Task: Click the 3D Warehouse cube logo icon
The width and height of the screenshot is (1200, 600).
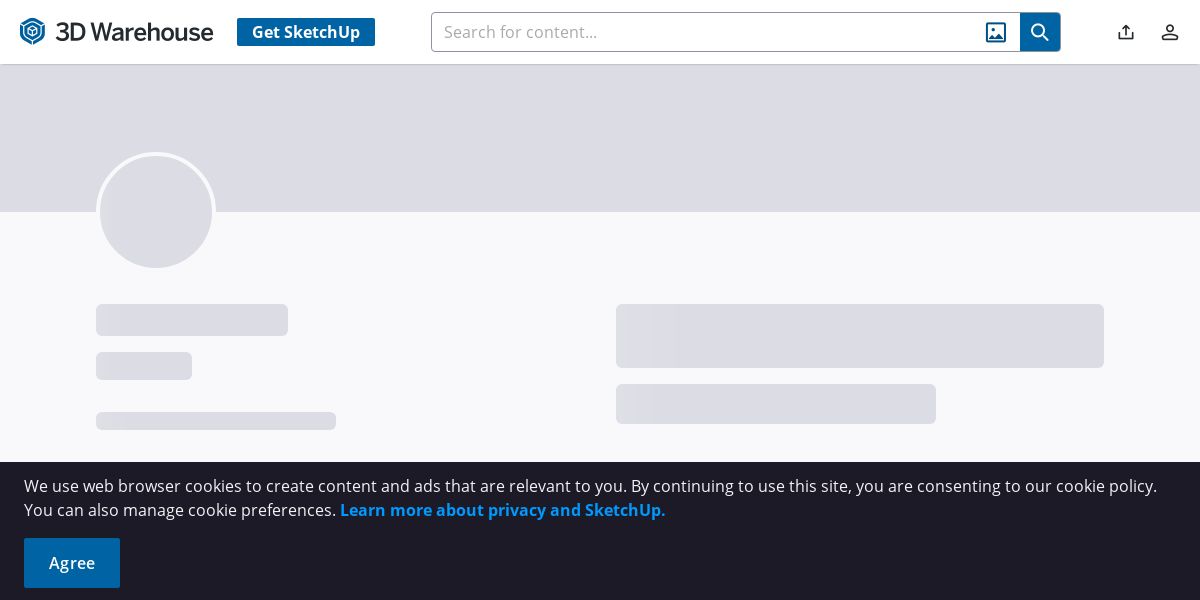Action: pos(33,32)
